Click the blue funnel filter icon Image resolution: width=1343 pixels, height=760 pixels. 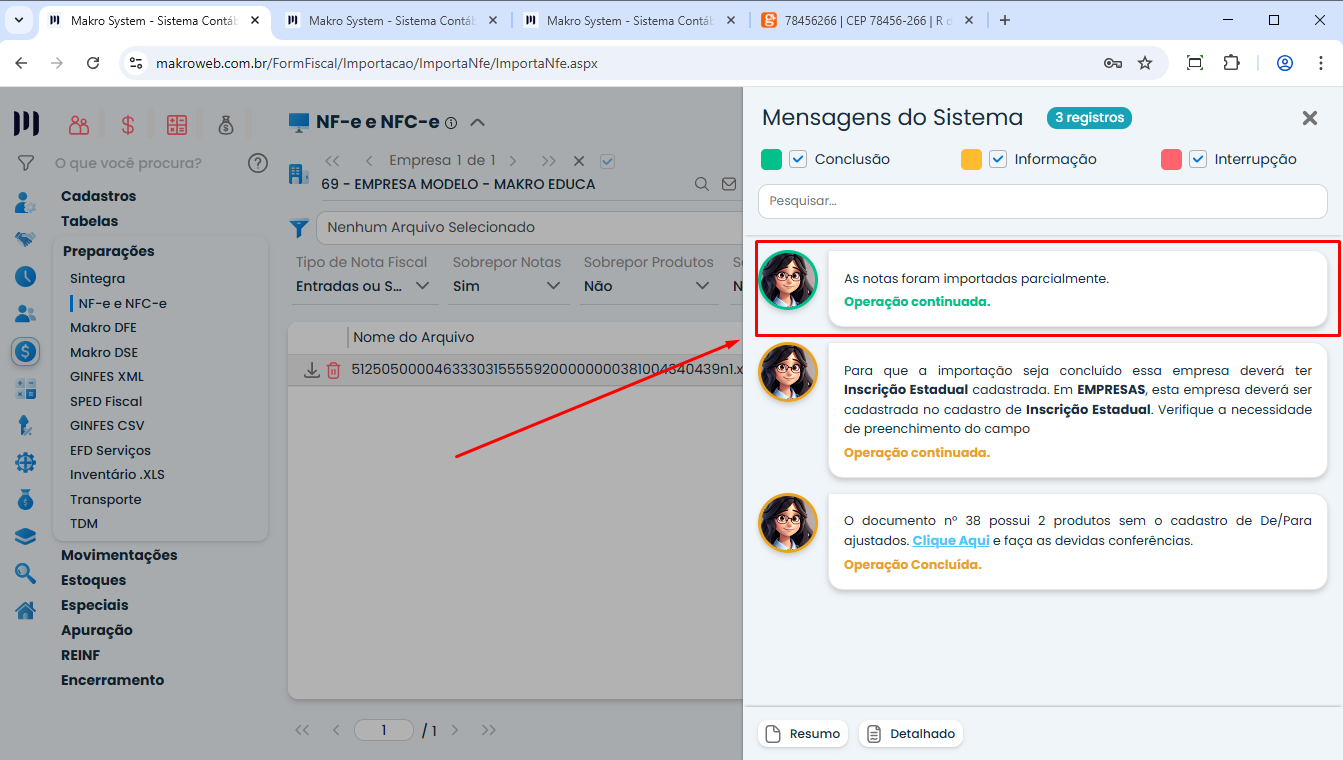299,228
